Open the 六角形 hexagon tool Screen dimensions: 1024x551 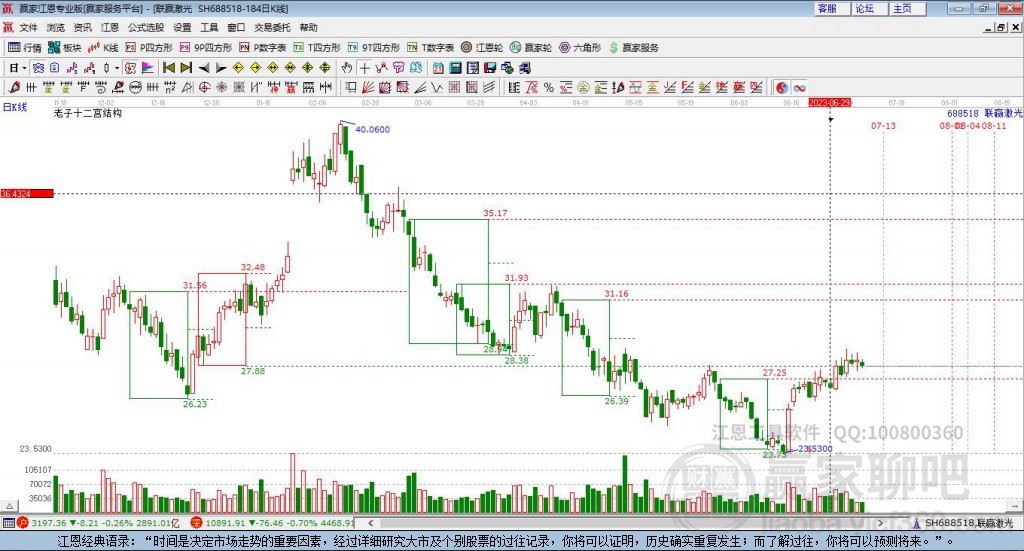[x=580, y=48]
